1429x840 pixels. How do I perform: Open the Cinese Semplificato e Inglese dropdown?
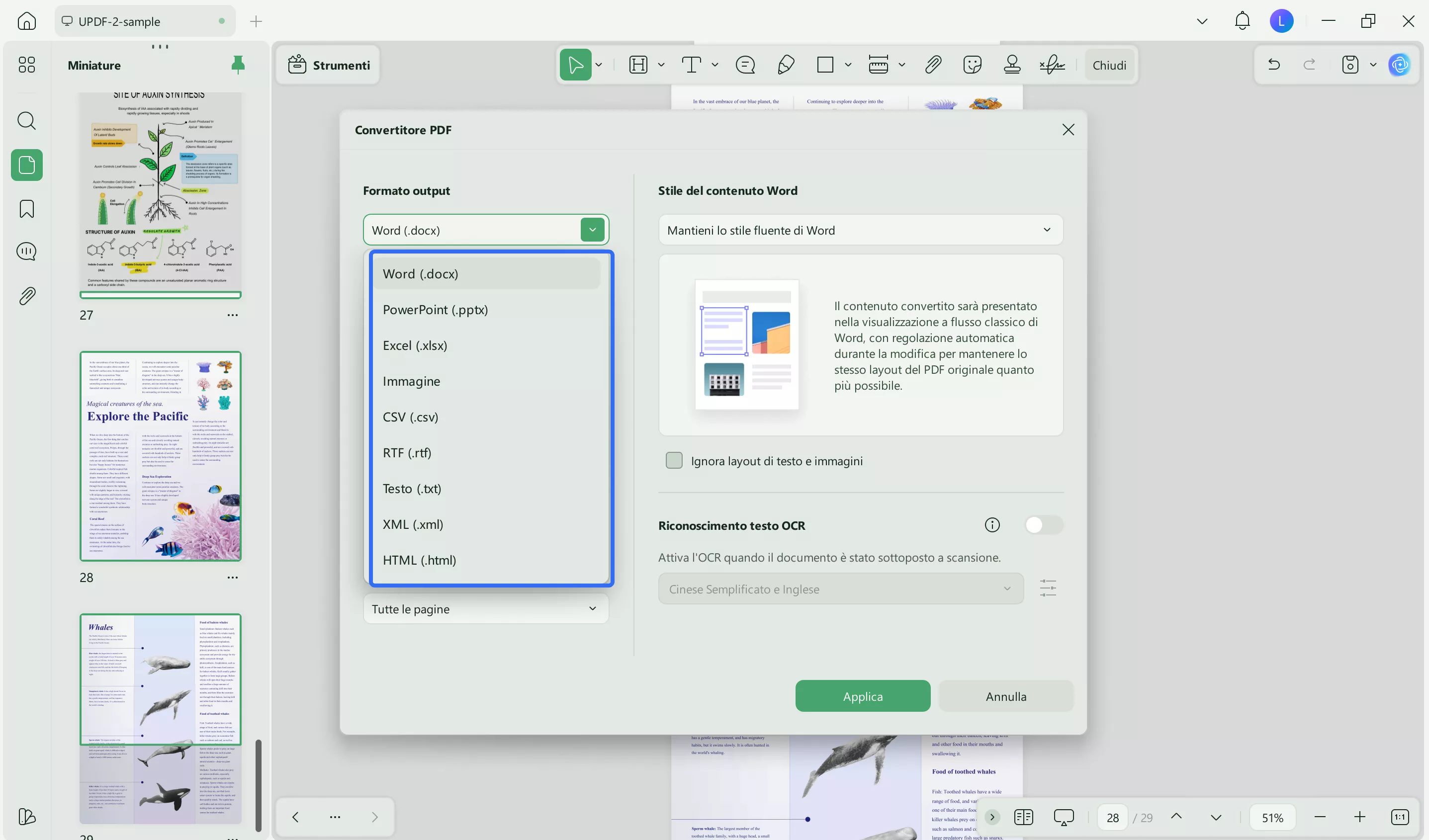click(x=840, y=588)
